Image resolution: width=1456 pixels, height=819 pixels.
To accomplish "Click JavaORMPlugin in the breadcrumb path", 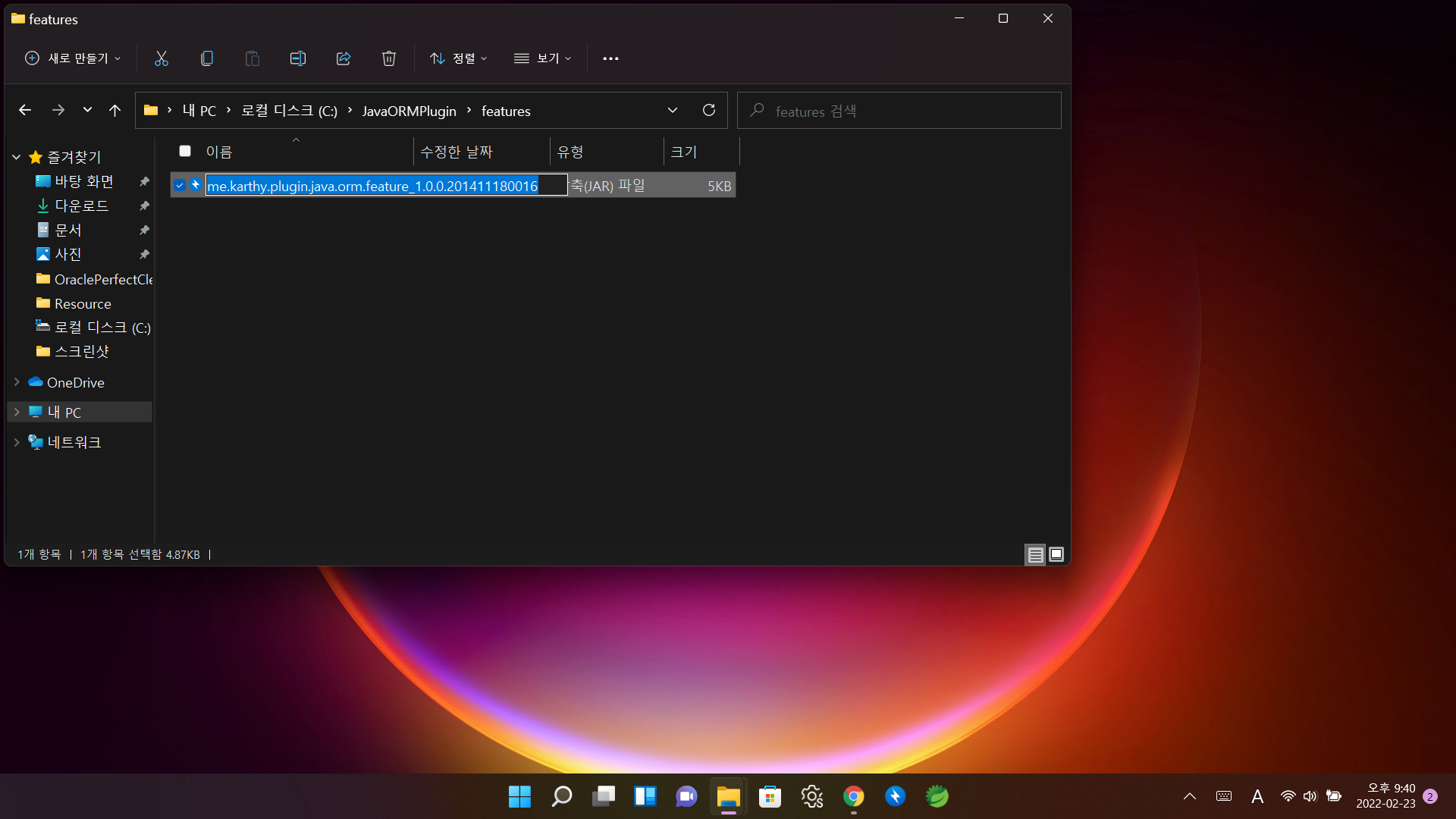I will coord(409,111).
